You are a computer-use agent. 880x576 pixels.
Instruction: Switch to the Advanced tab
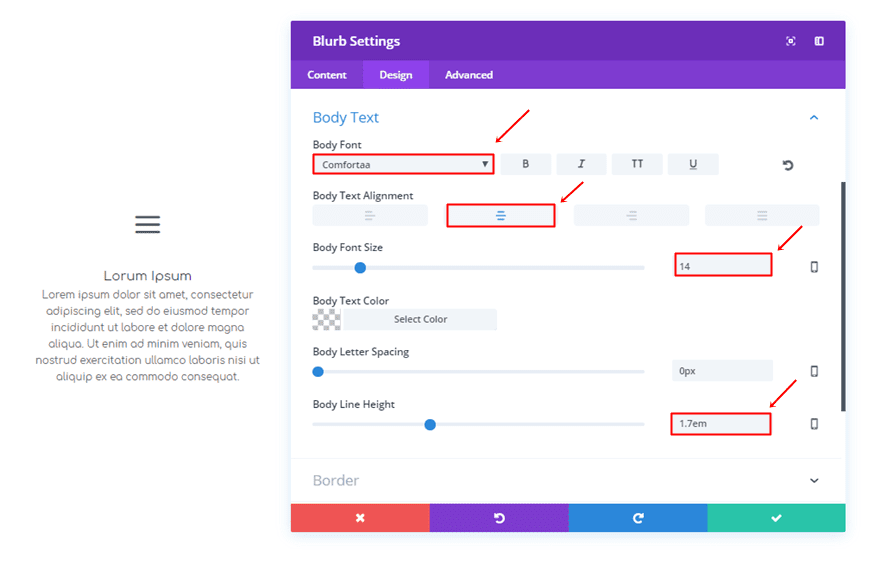pyautogui.click(x=469, y=75)
